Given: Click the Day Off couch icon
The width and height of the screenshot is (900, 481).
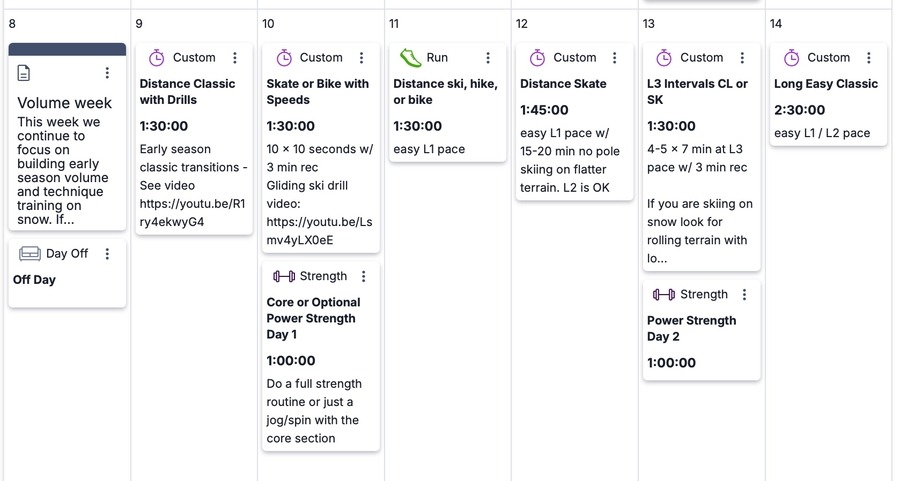Looking at the screenshot, I should (29, 254).
